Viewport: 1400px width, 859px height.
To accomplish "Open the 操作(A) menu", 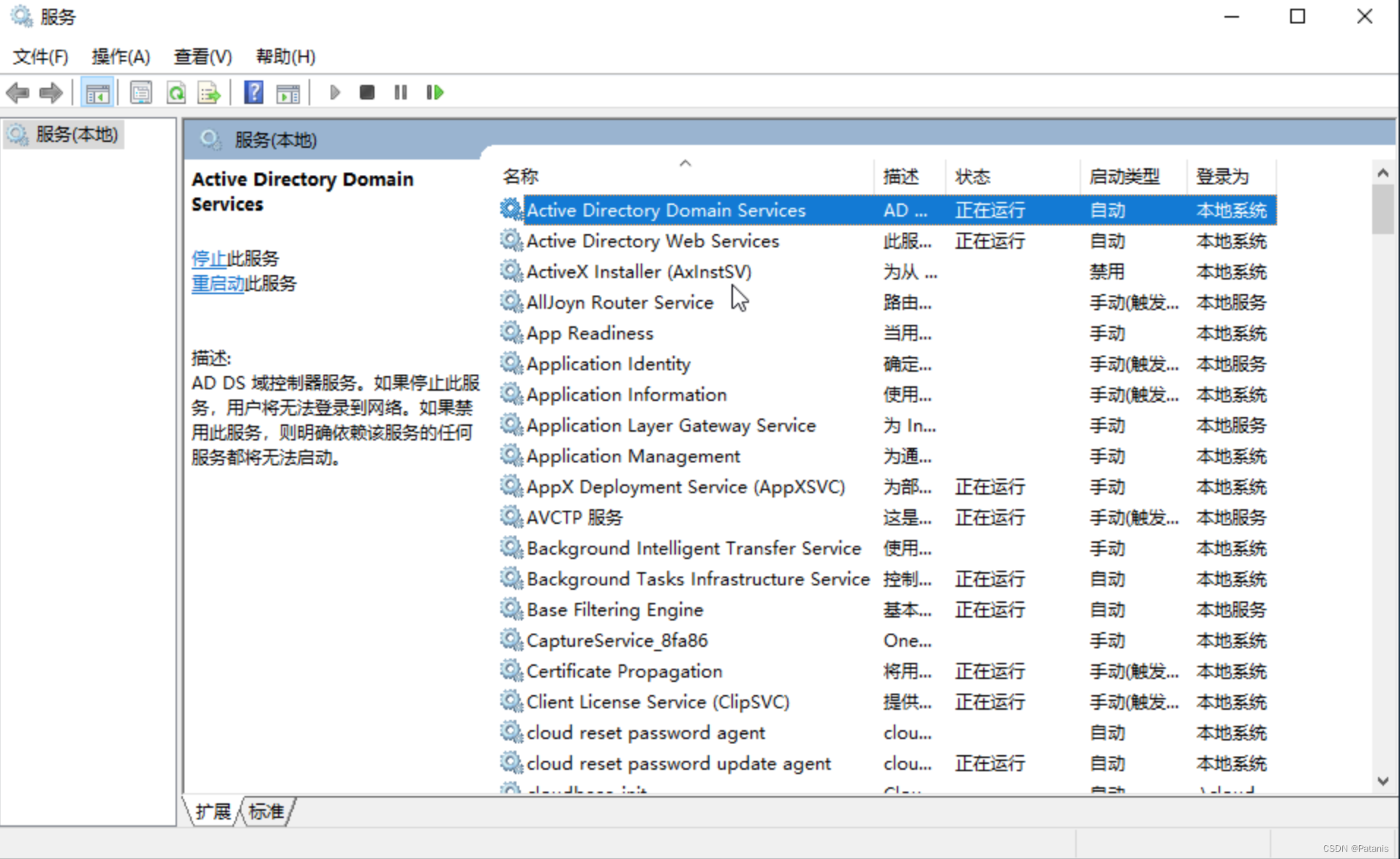I will pyautogui.click(x=121, y=56).
